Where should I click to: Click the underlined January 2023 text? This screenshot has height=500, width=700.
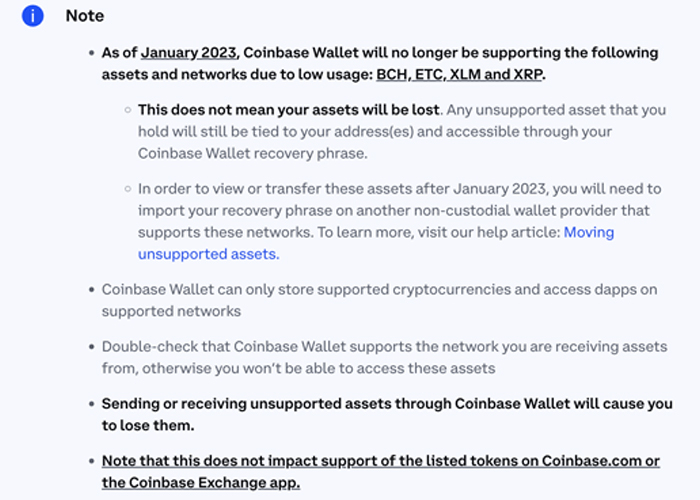point(188,53)
